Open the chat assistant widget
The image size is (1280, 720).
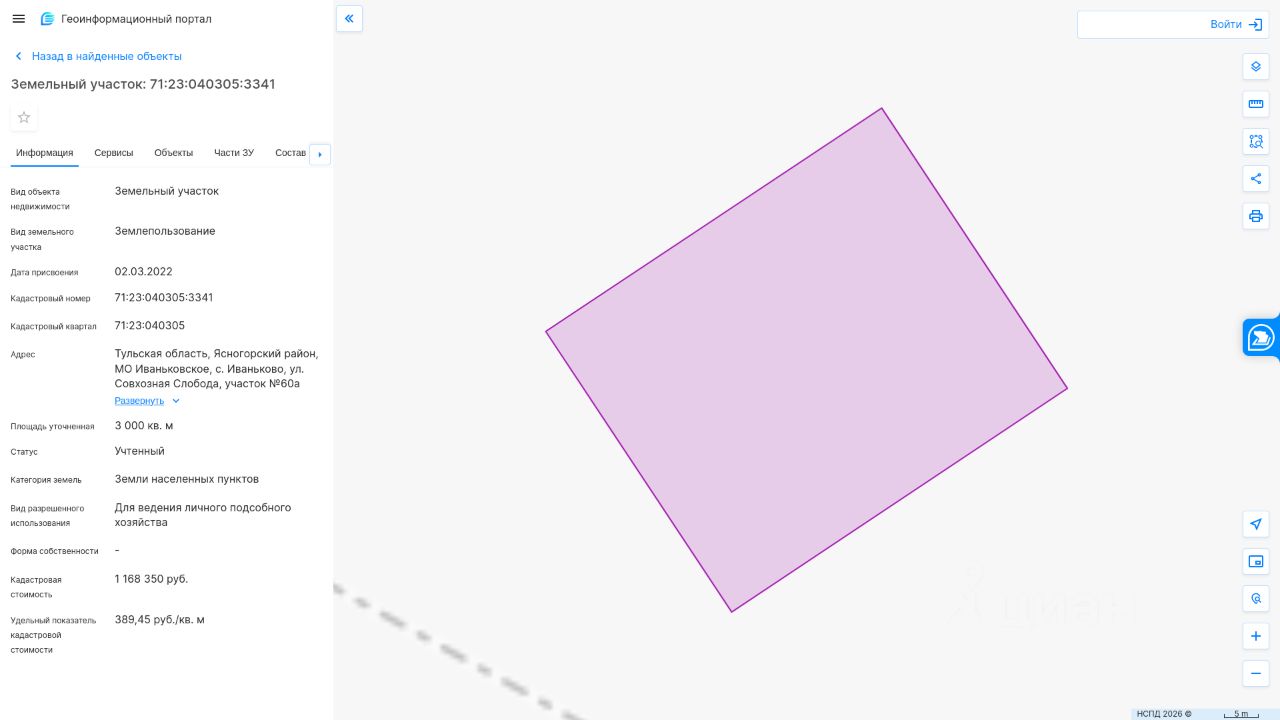(1260, 337)
